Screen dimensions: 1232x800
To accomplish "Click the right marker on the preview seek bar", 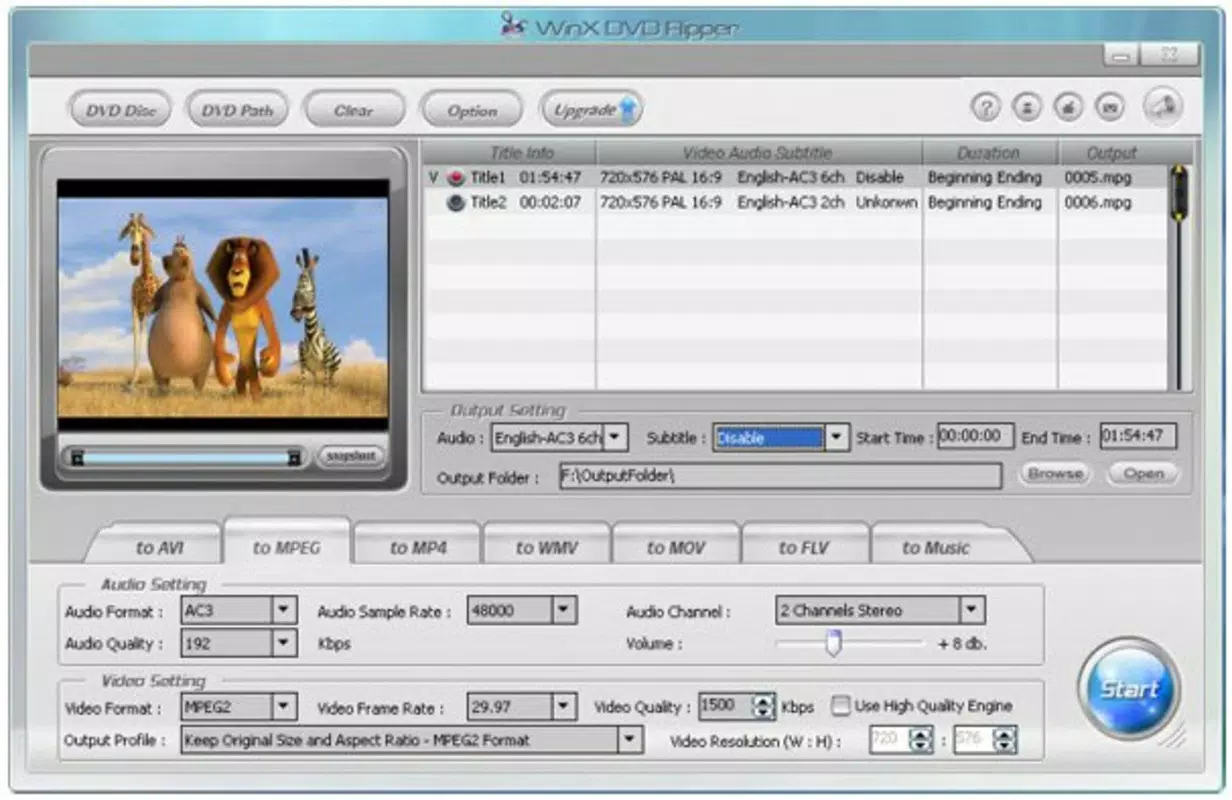I will tap(294, 457).
